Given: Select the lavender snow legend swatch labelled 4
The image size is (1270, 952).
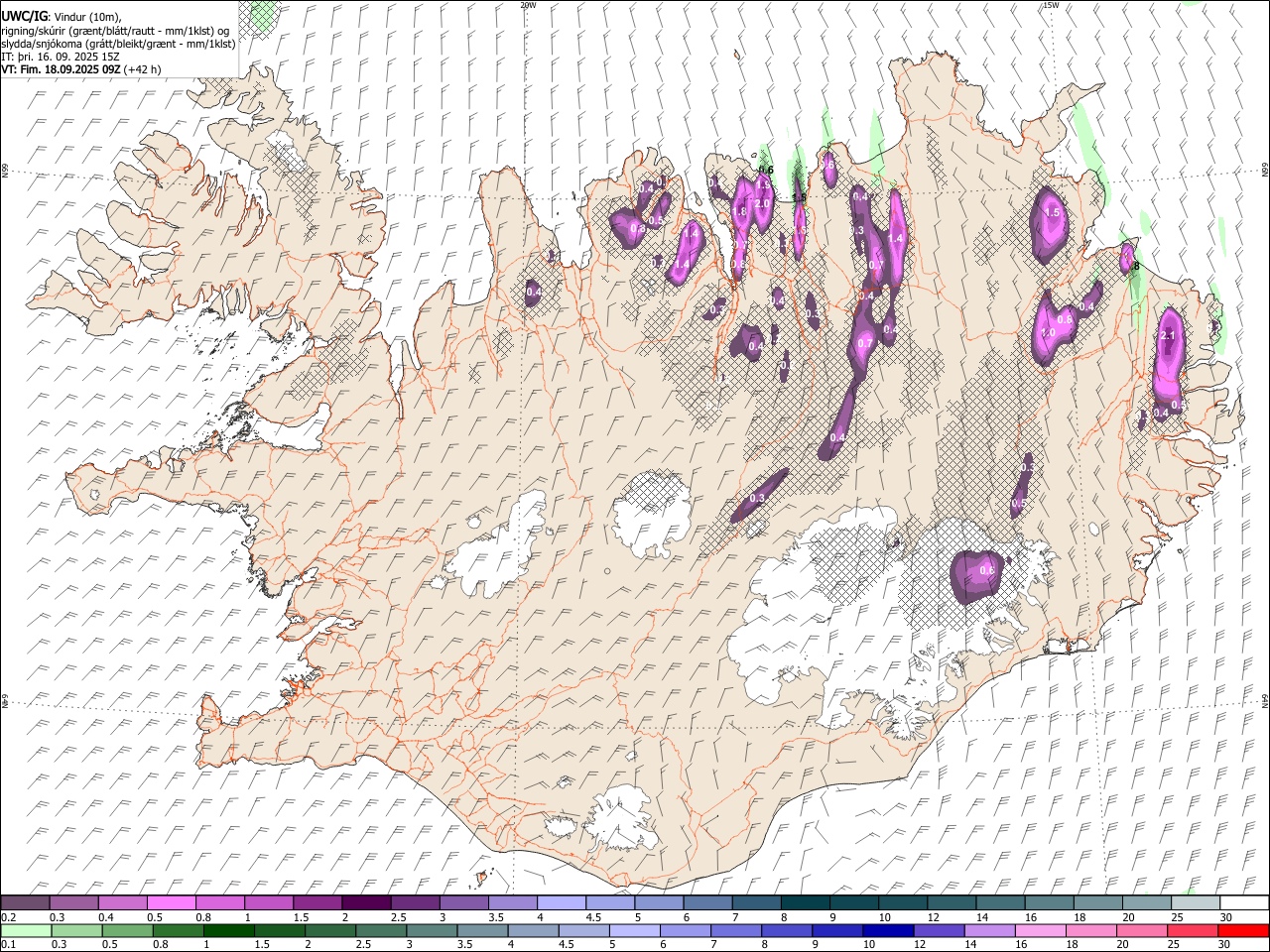Looking at the screenshot, I should point(562,902).
